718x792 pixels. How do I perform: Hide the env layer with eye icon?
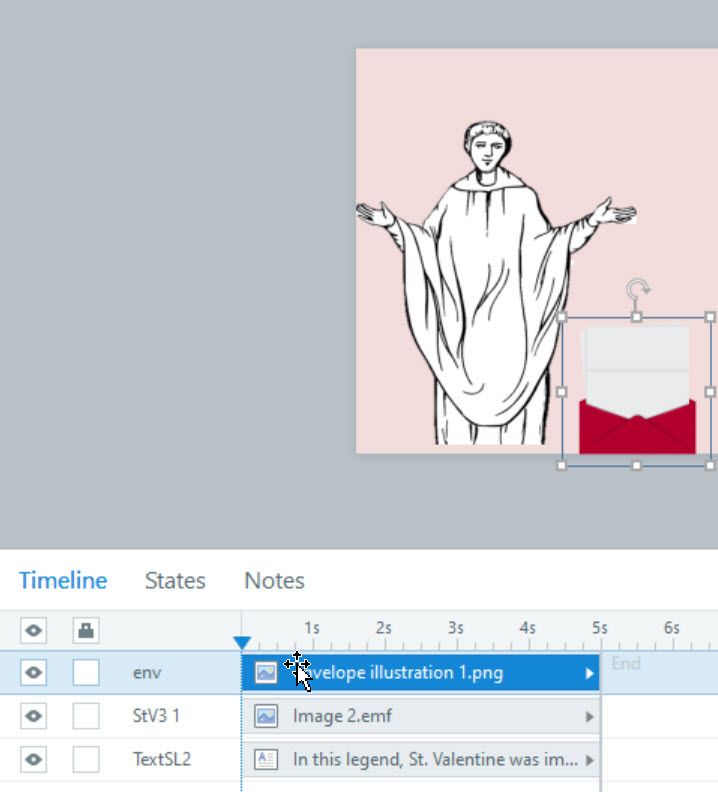click(x=33, y=673)
